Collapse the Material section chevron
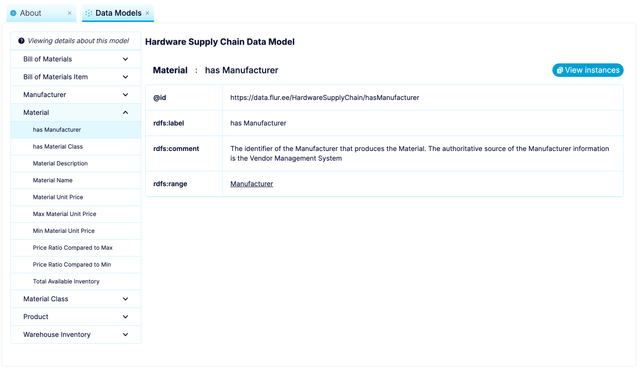The height and width of the screenshot is (368, 640). (x=125, y=113)
